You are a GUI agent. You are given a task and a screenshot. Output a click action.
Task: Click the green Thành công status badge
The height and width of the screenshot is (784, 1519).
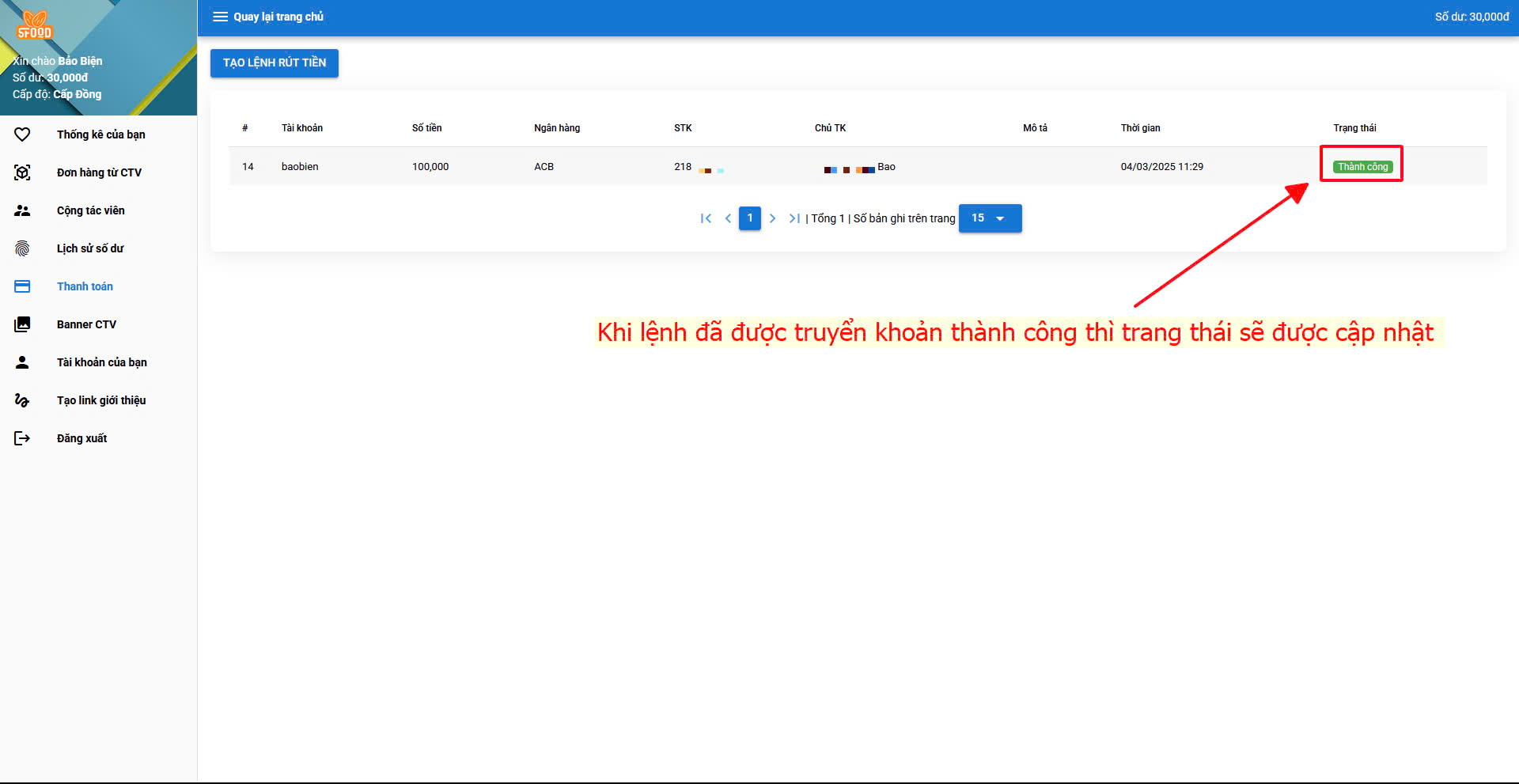click(1362, 167)
